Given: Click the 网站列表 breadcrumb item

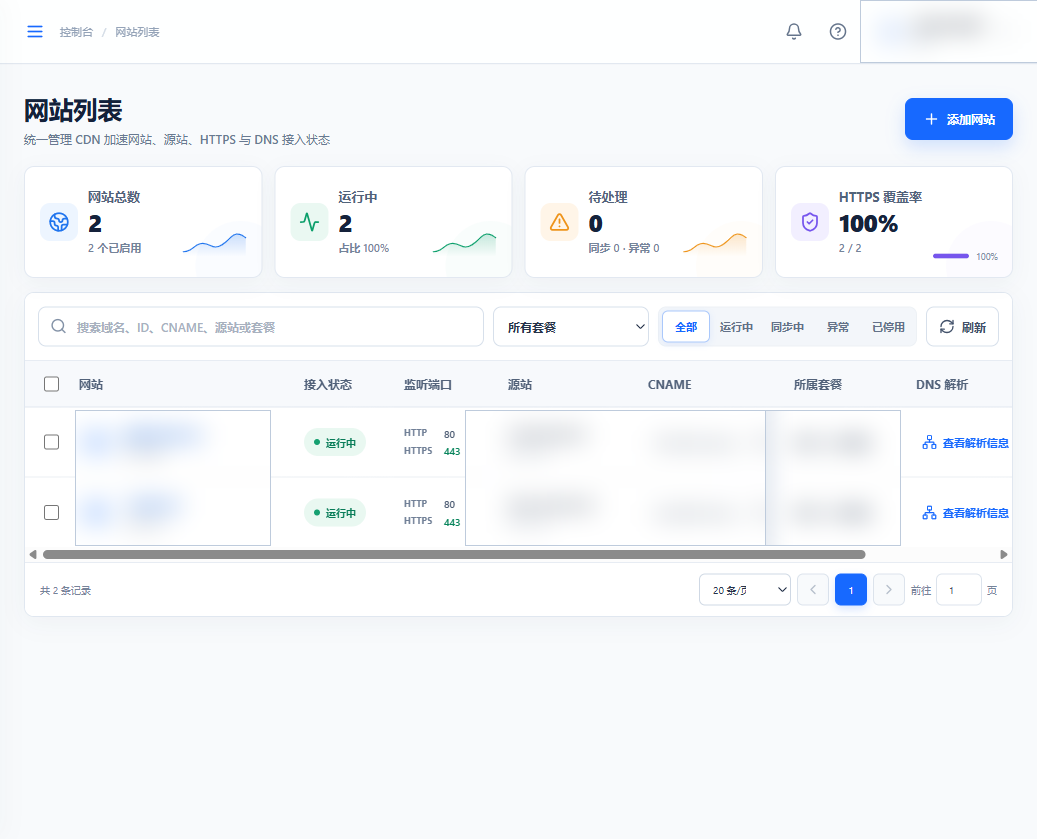Looking at the screenshot, I should tap(137, 32).
